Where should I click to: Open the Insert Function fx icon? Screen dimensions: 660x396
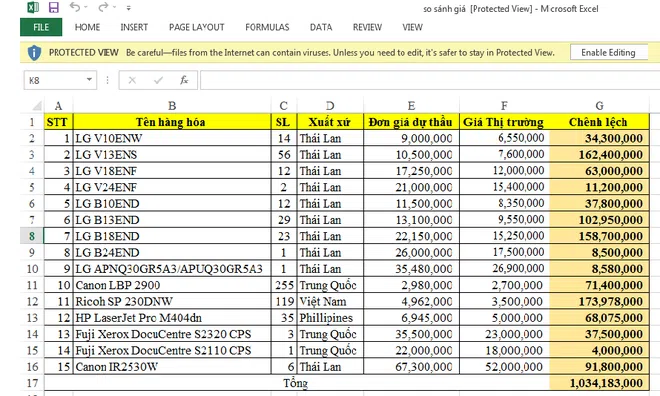point(184,80)
